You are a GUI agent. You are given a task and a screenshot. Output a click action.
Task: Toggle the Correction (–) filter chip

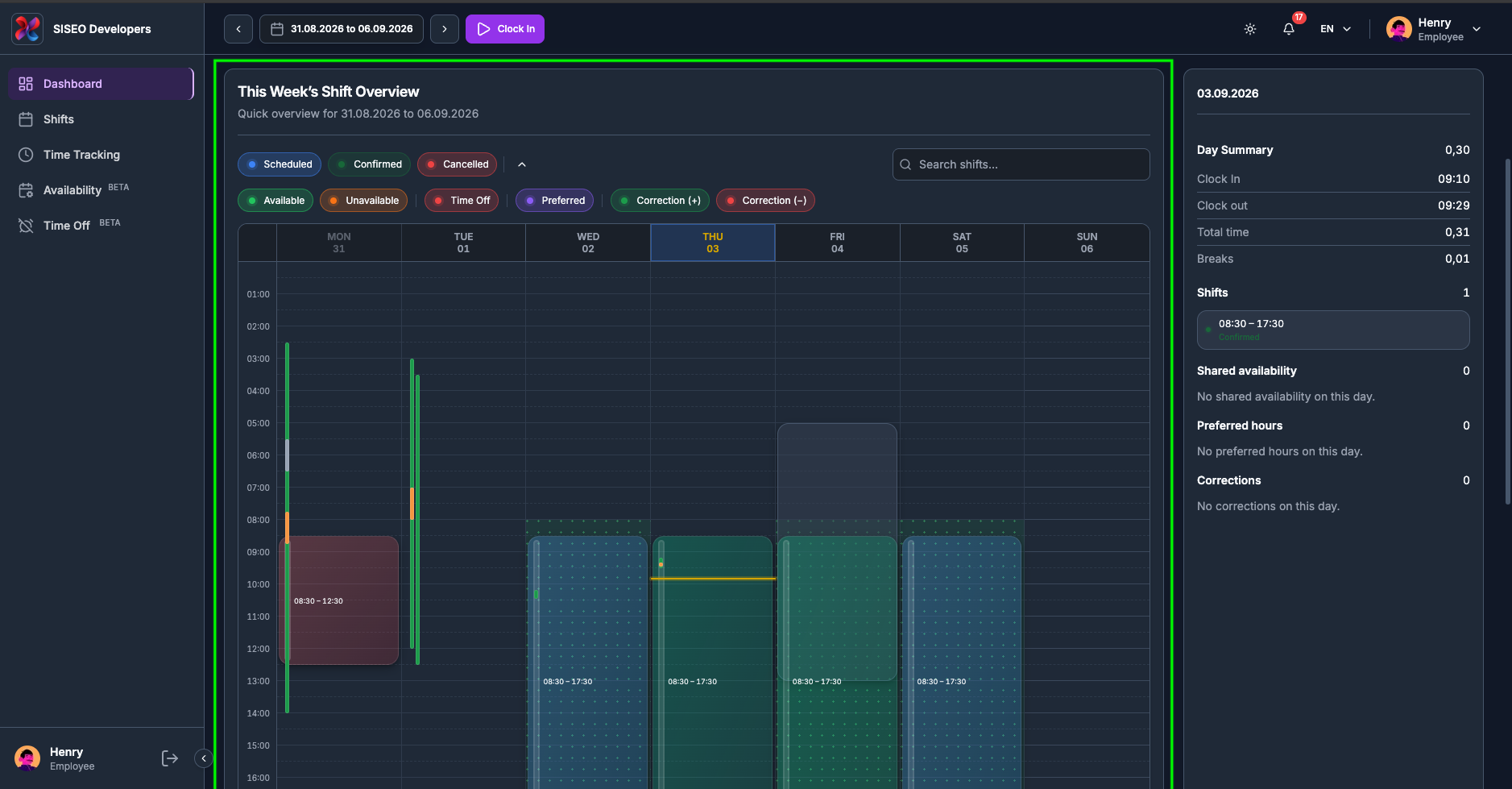tap(765, 201)
